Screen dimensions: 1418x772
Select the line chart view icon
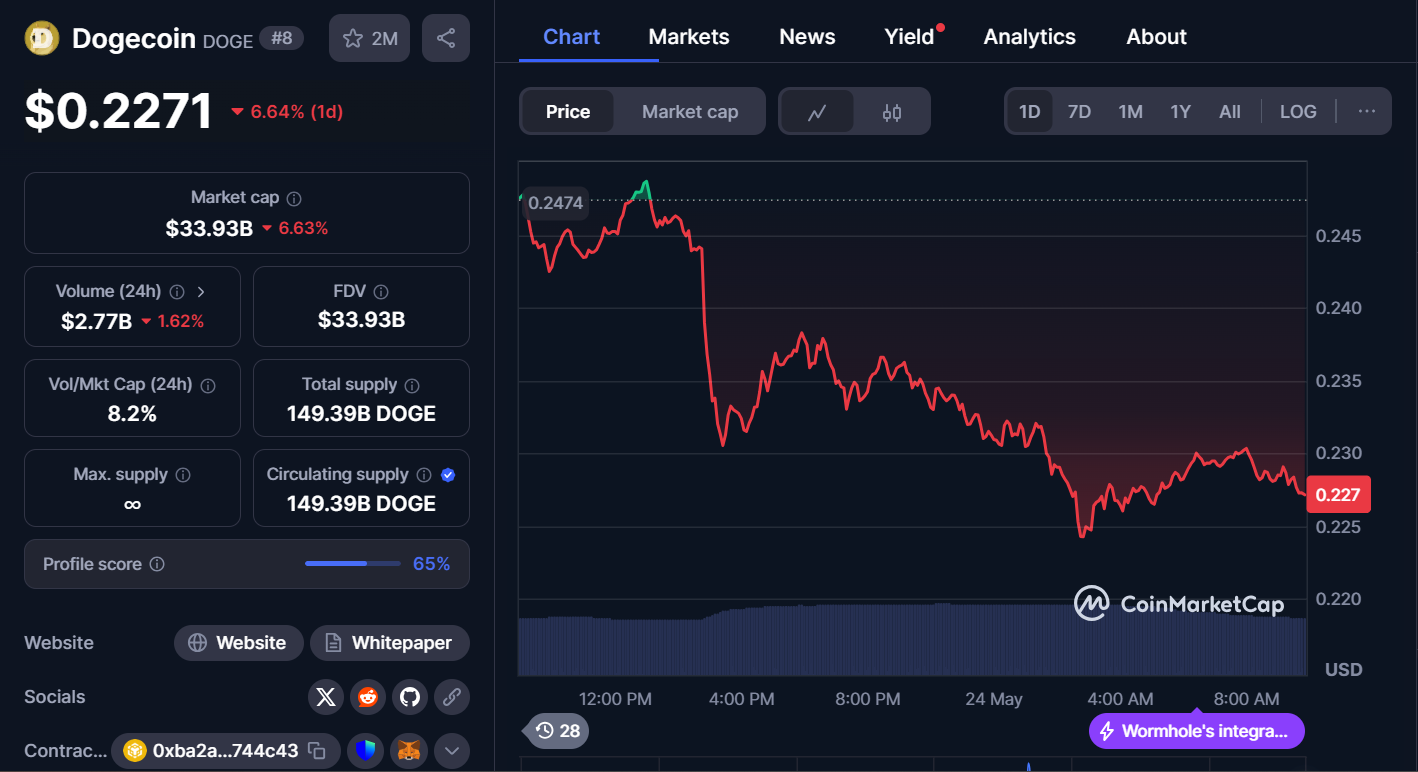click(817, 112)
